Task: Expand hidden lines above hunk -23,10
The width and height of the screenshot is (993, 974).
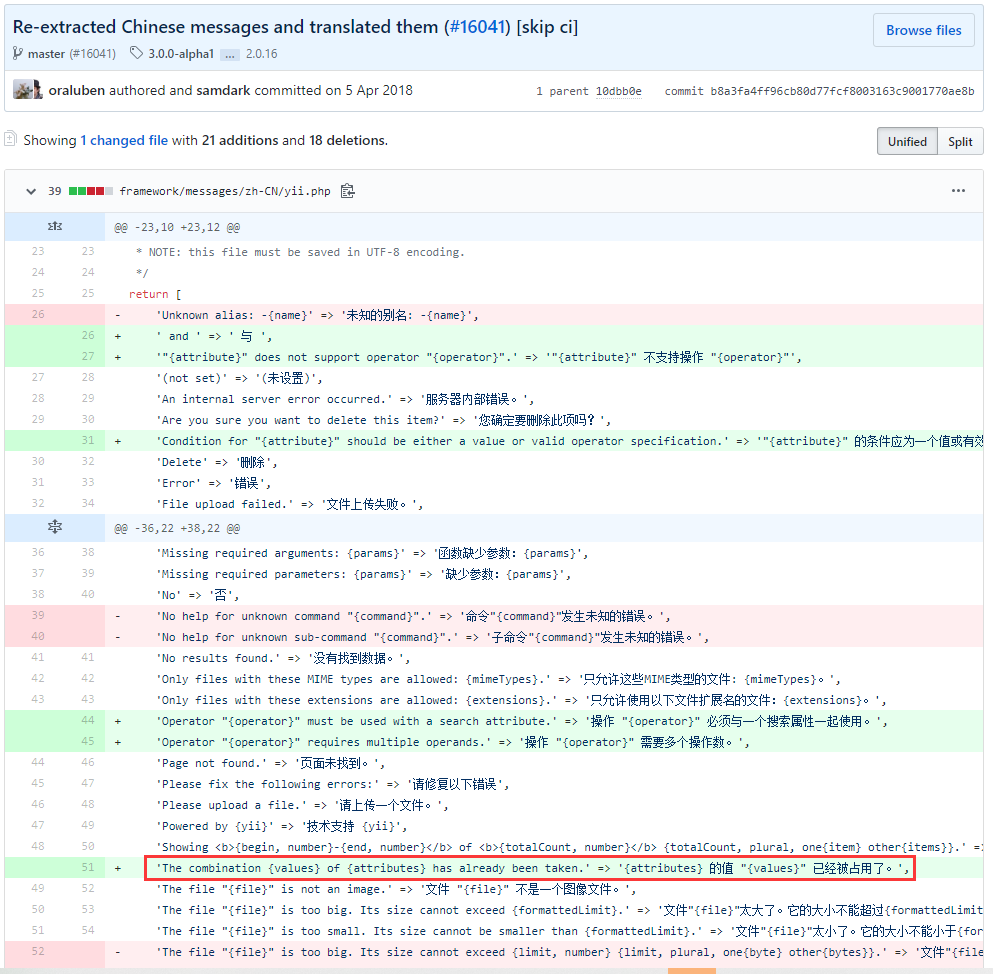Action: [54, 227]
